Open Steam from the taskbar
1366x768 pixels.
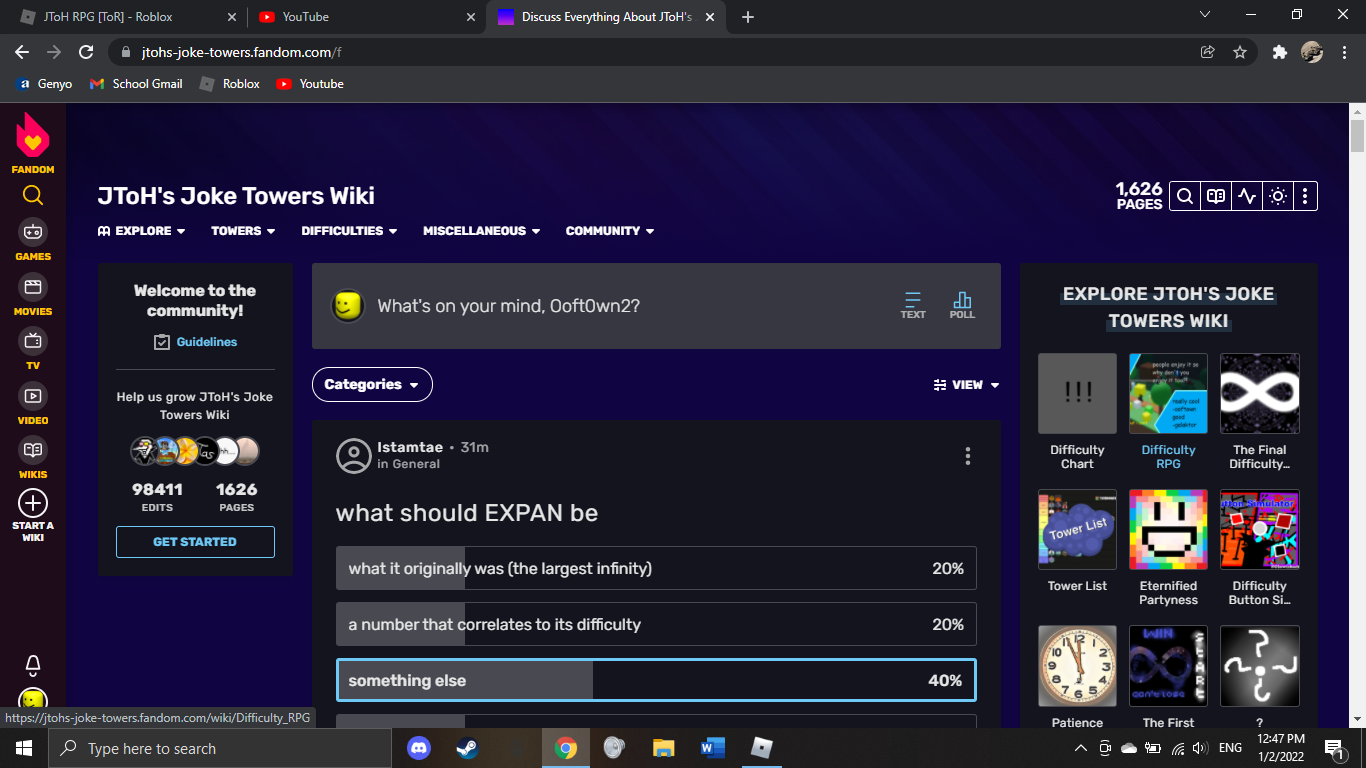click(468, 748)
